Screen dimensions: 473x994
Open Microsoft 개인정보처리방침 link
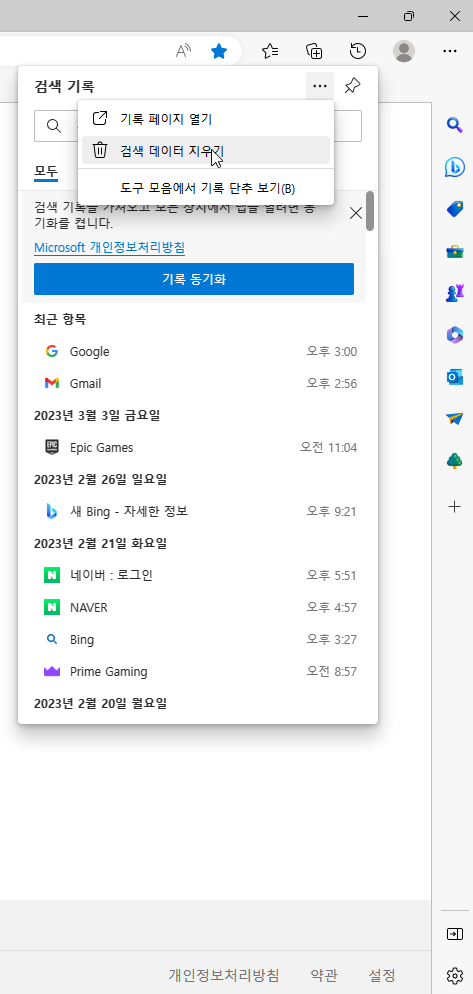[x=110, y=247]
